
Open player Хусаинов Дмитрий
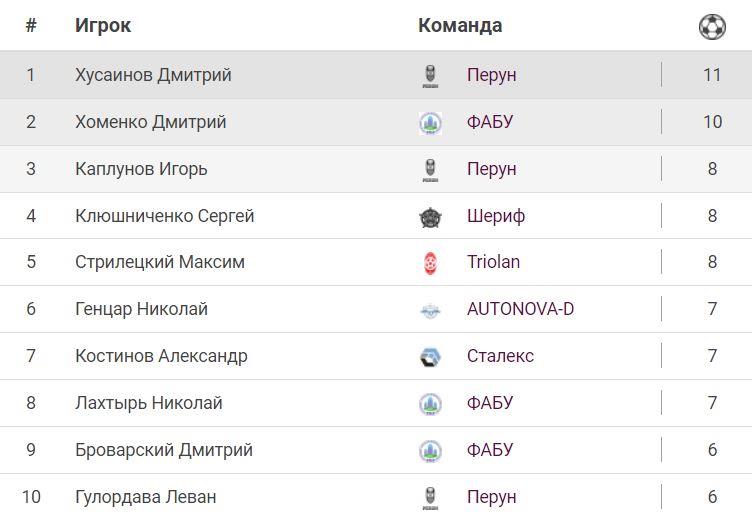coord(153,75)
